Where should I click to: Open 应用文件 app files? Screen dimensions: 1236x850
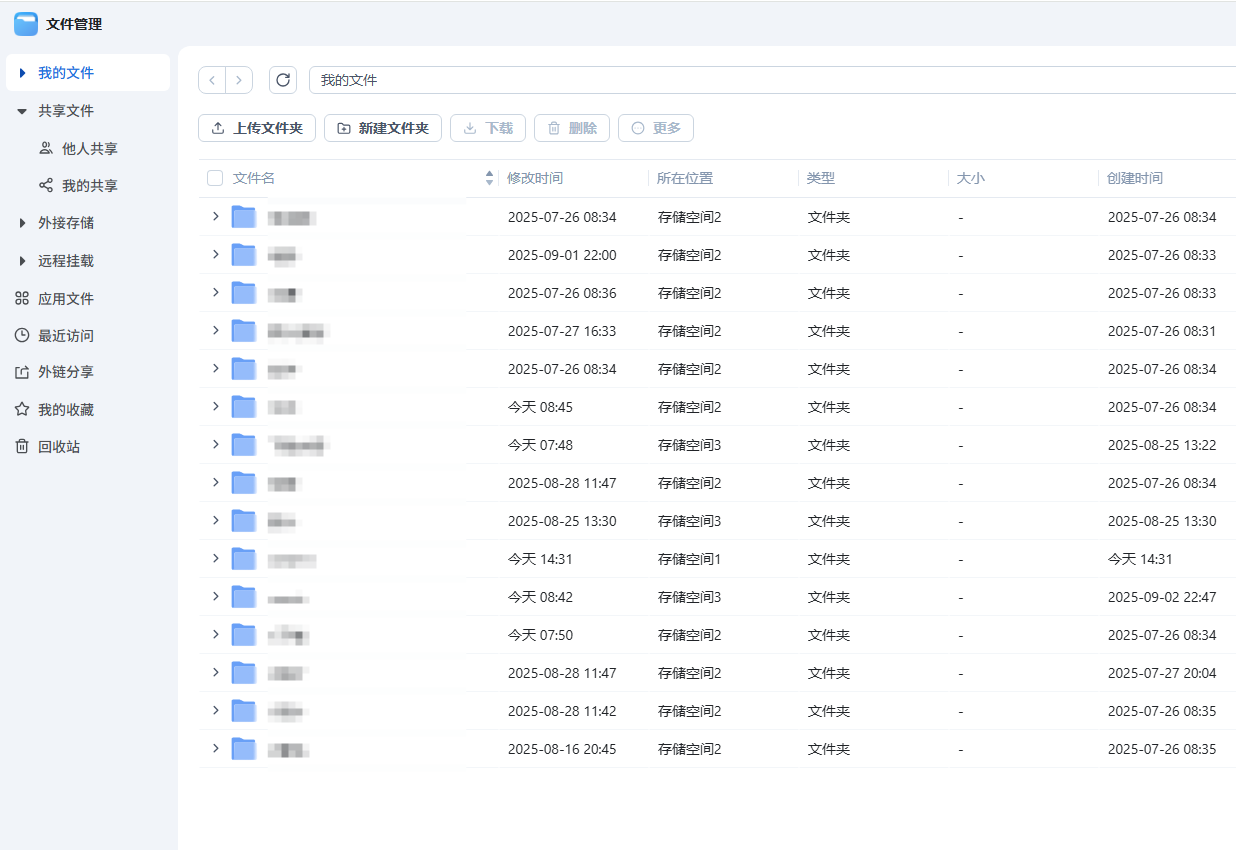(65, 299)
